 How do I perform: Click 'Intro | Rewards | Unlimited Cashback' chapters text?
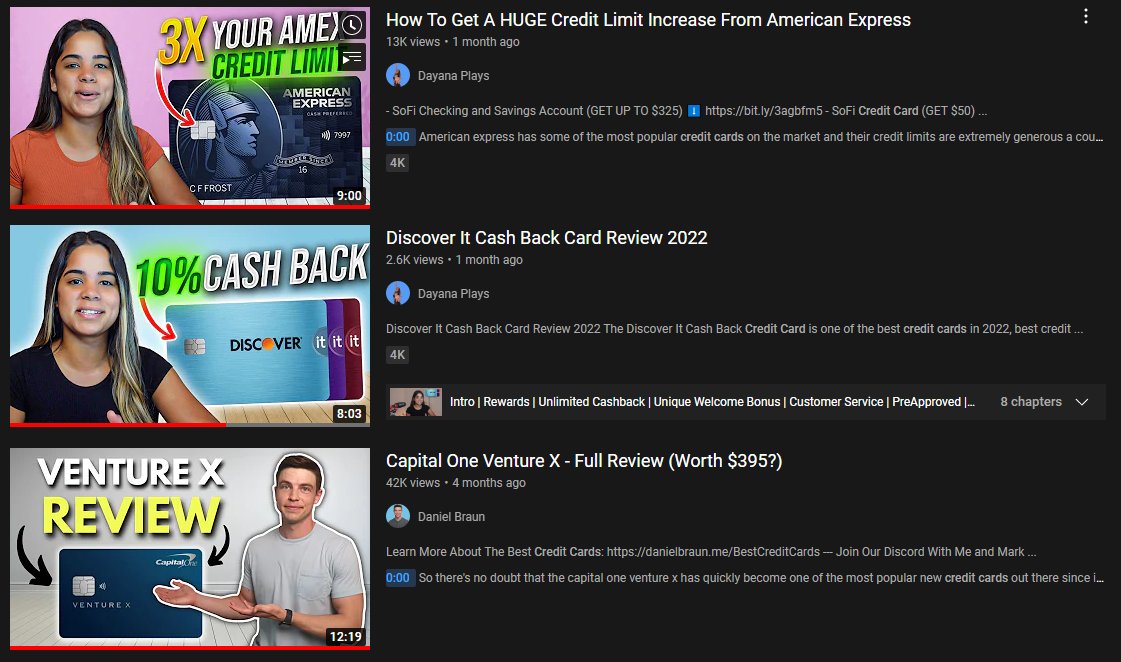[712, 402]
